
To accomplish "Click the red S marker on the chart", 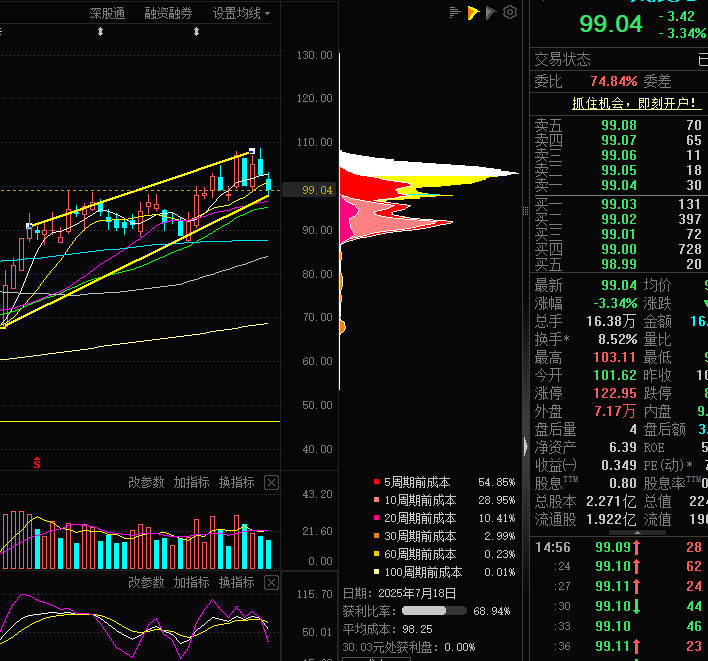I will pos(37,462).
